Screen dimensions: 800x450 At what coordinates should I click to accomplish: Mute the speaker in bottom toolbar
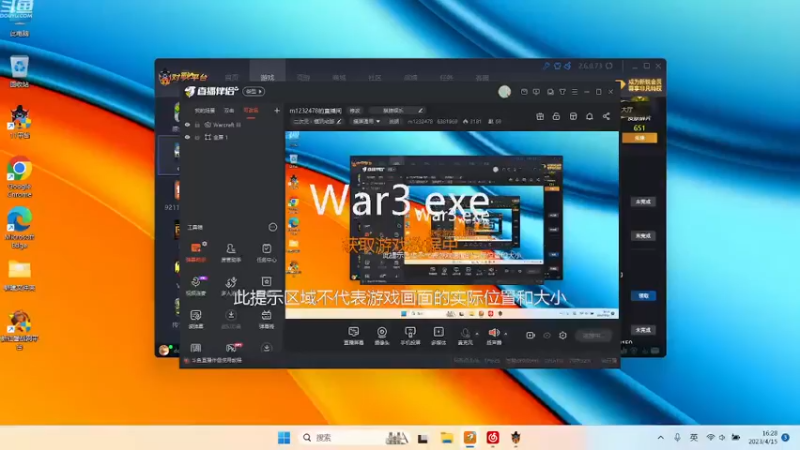click(493, 335)
